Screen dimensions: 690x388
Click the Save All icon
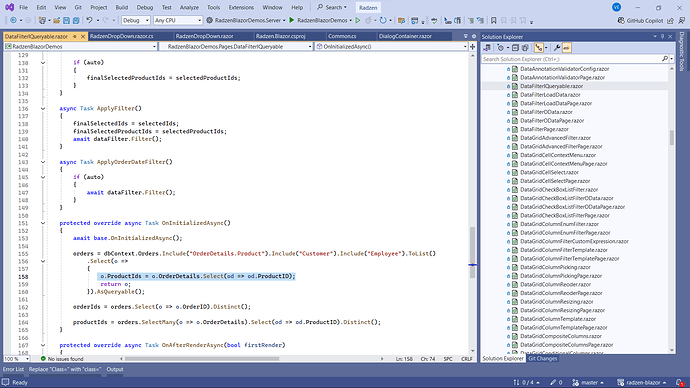(76, 20)
